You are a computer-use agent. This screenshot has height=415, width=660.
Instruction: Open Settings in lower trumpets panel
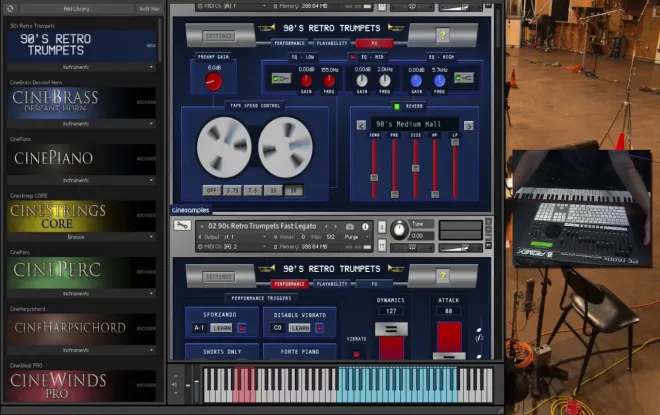coord(219,277)
